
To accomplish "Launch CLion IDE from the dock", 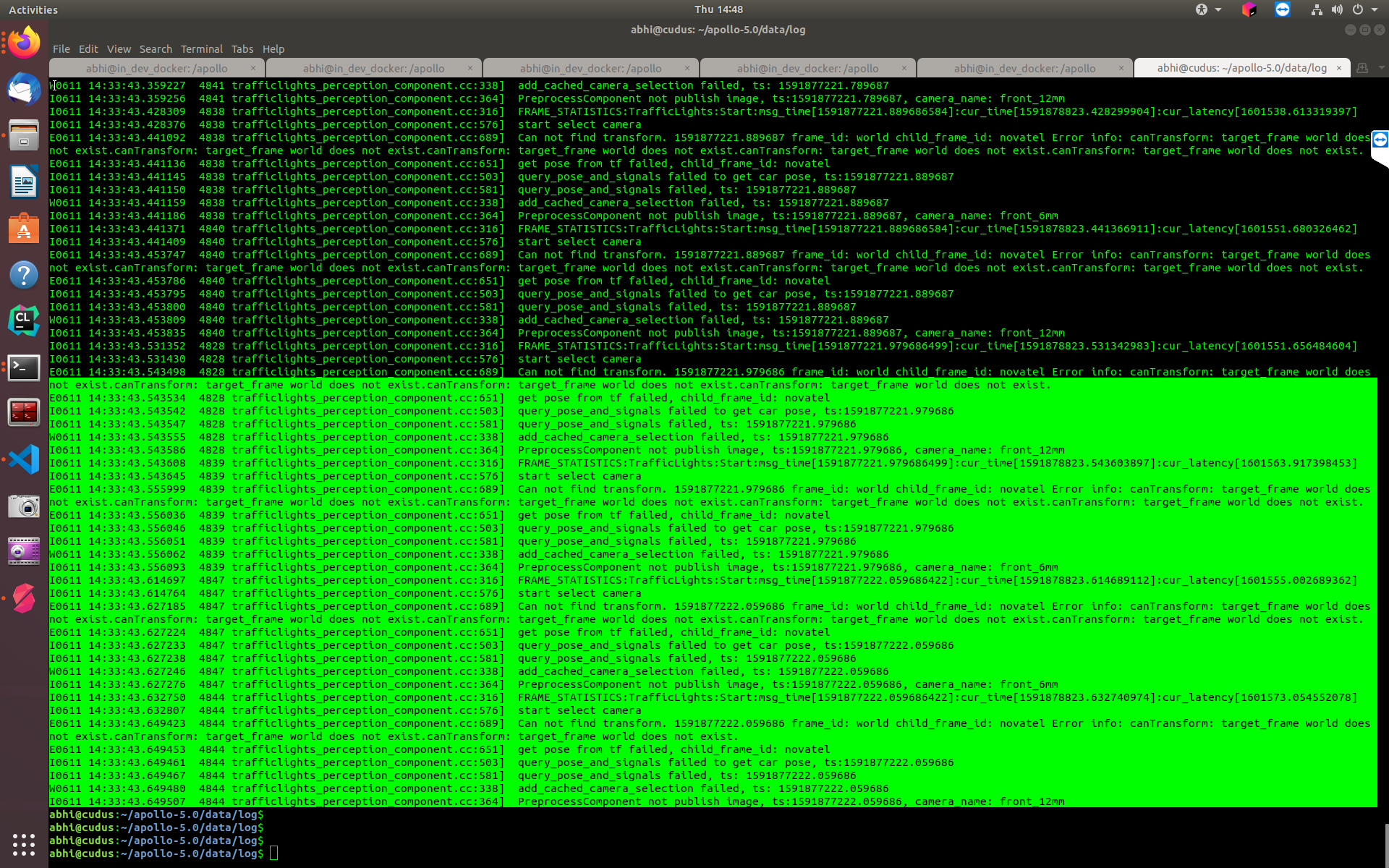I will coord(24,320).
